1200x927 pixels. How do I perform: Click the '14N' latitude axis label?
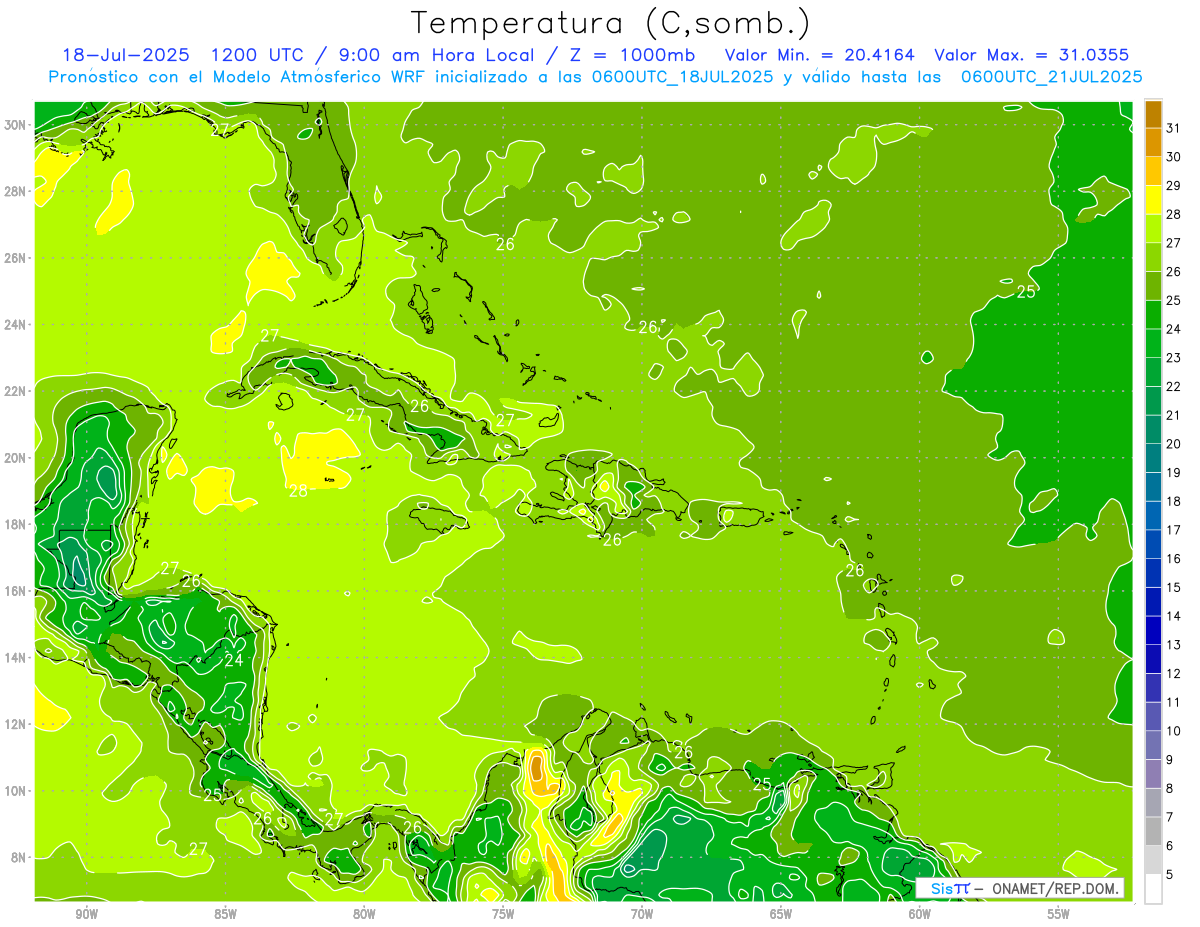click(x=16, y=658)
